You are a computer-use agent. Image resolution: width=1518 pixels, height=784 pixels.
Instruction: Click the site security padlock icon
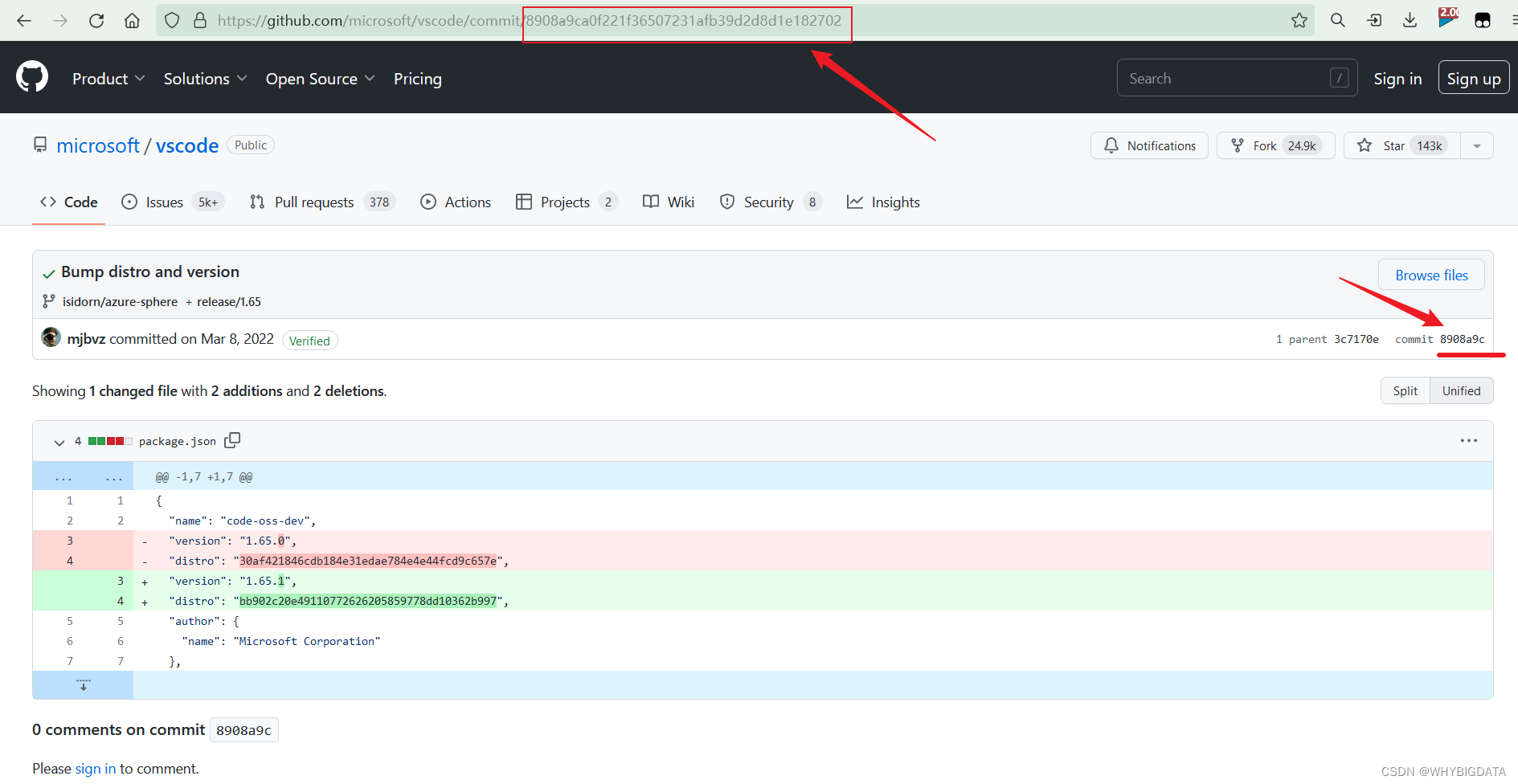click(x=200, y=21)
